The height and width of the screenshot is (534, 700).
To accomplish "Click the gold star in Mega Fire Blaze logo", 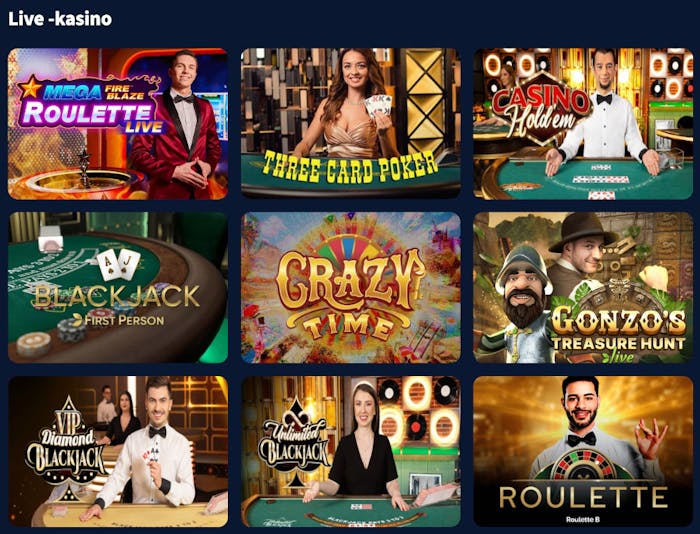I will pyautogui.click(x=30, y=88).
